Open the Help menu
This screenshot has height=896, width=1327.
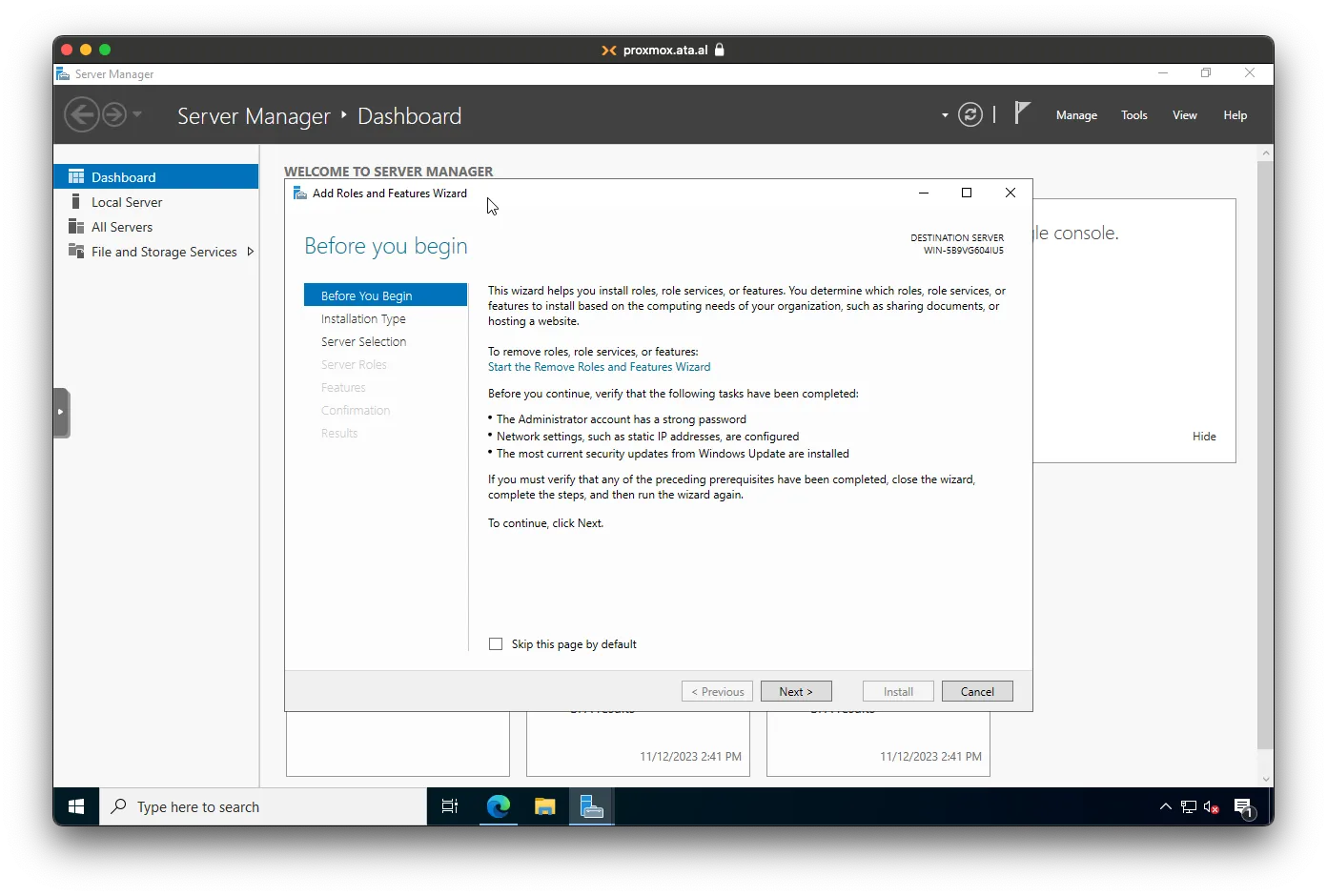1235,115
